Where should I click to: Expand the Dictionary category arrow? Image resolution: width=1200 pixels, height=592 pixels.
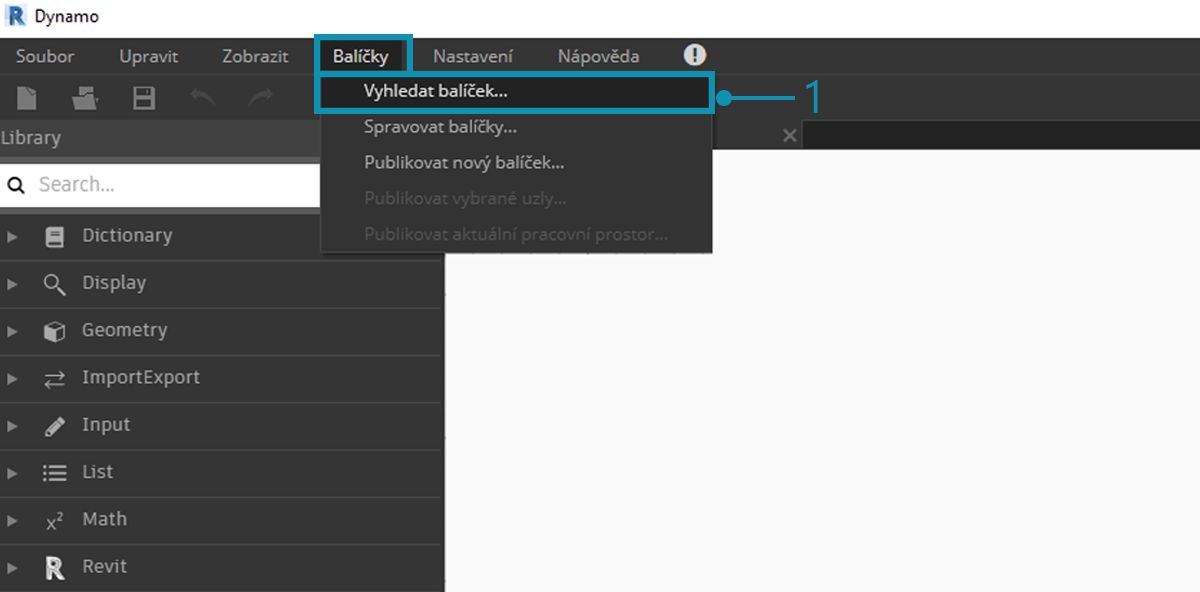click(x=12, y=237)
